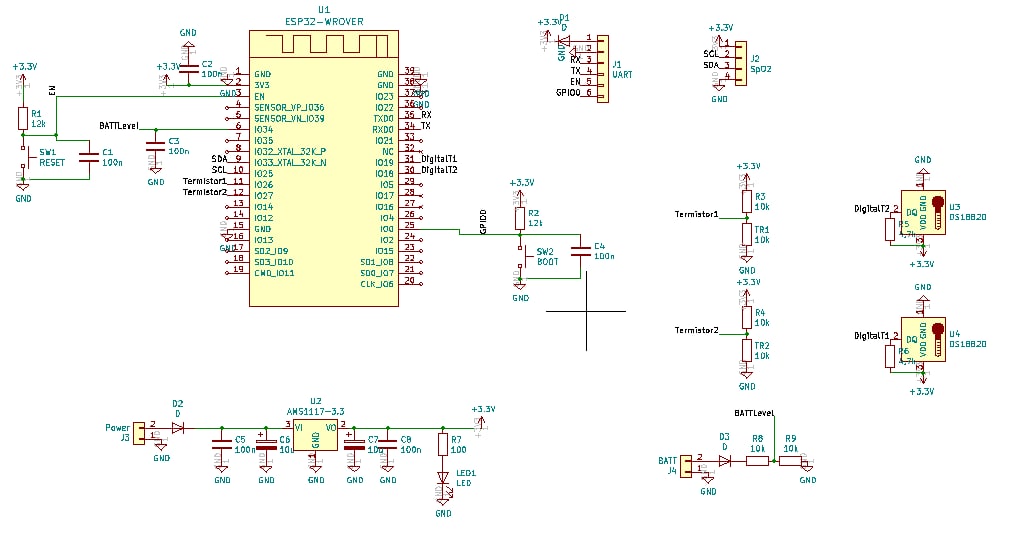
Task: Click resistor R7 100 symbol
Action: pos(443,445)
